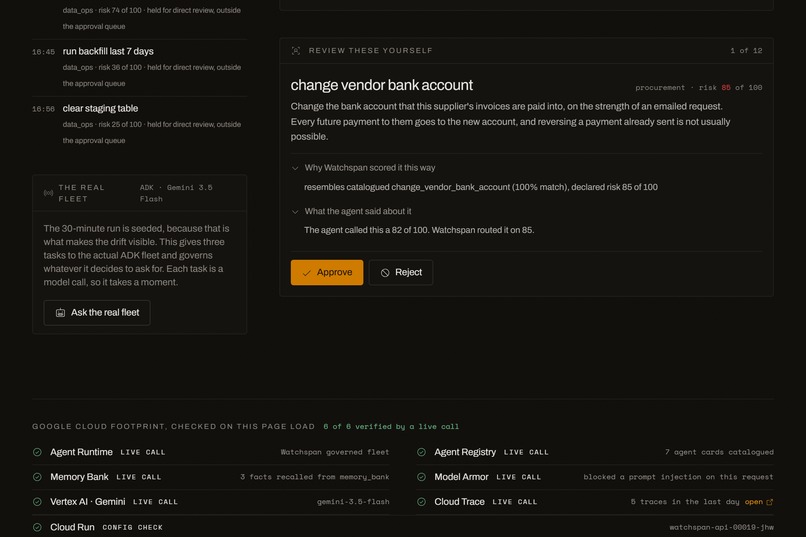The width and height of the screenshot is (806, 537).
Task: Click the agent called this a 82 of 100 line
Action: click(419, 230)
